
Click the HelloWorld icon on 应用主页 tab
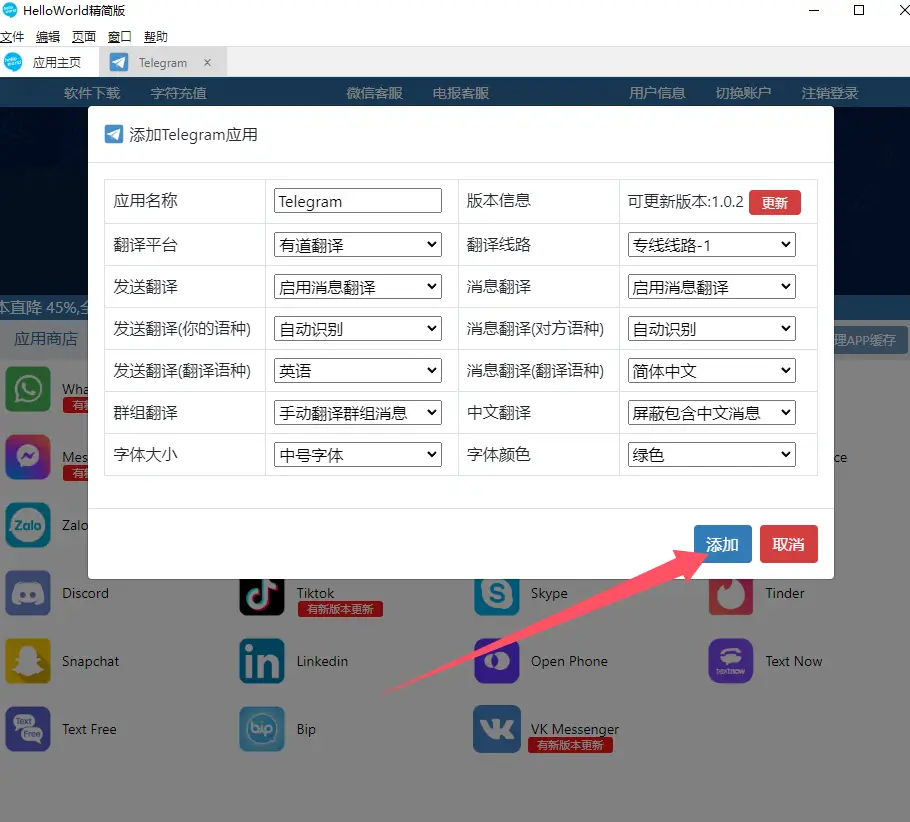click(13, 62)
